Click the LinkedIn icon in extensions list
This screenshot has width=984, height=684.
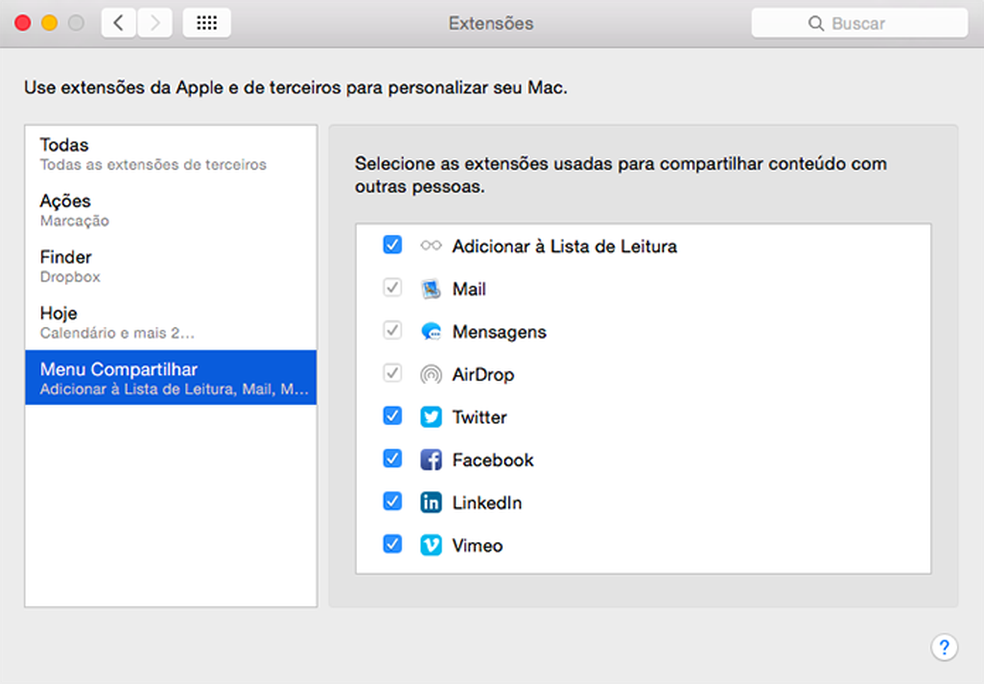point(431,503)
